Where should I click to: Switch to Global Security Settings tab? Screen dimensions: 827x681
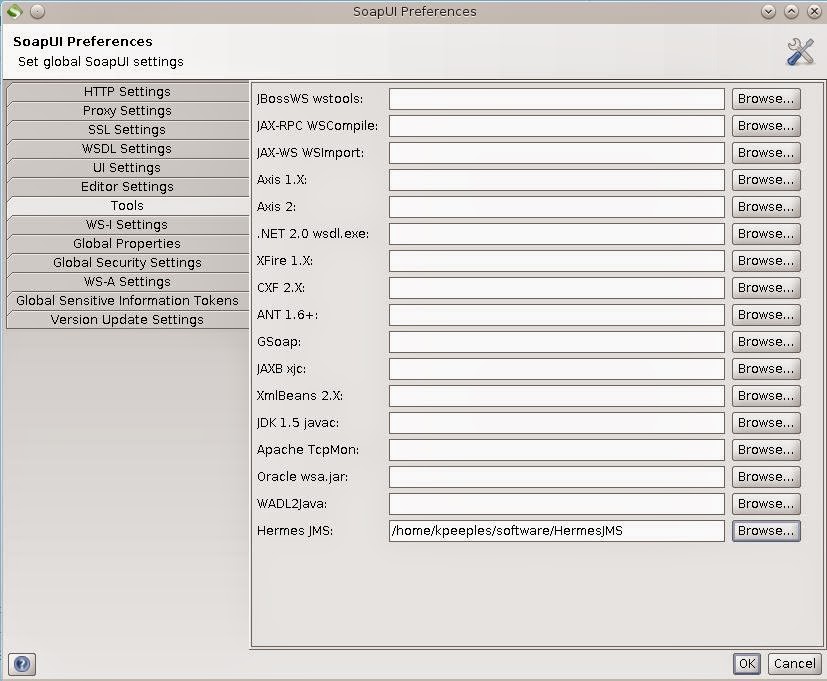[127, 263]
